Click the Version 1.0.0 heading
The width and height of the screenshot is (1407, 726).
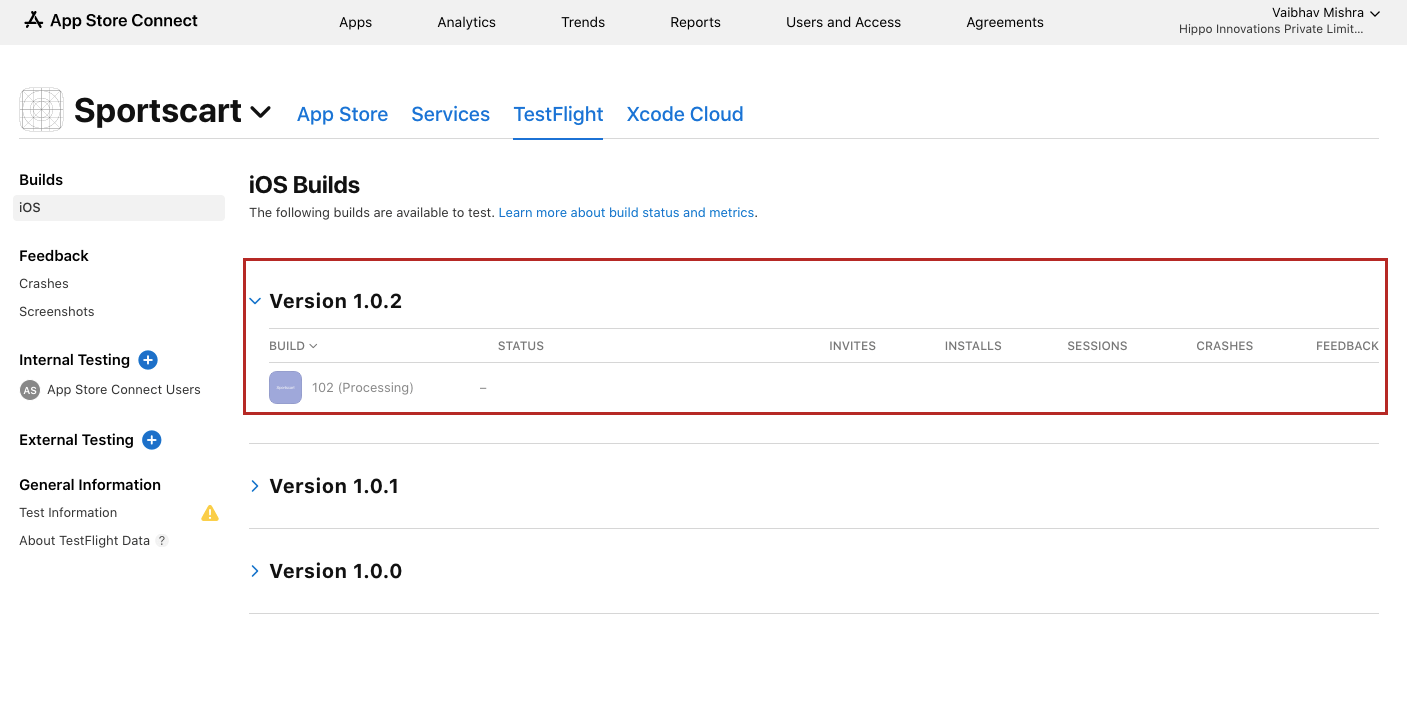336,571
